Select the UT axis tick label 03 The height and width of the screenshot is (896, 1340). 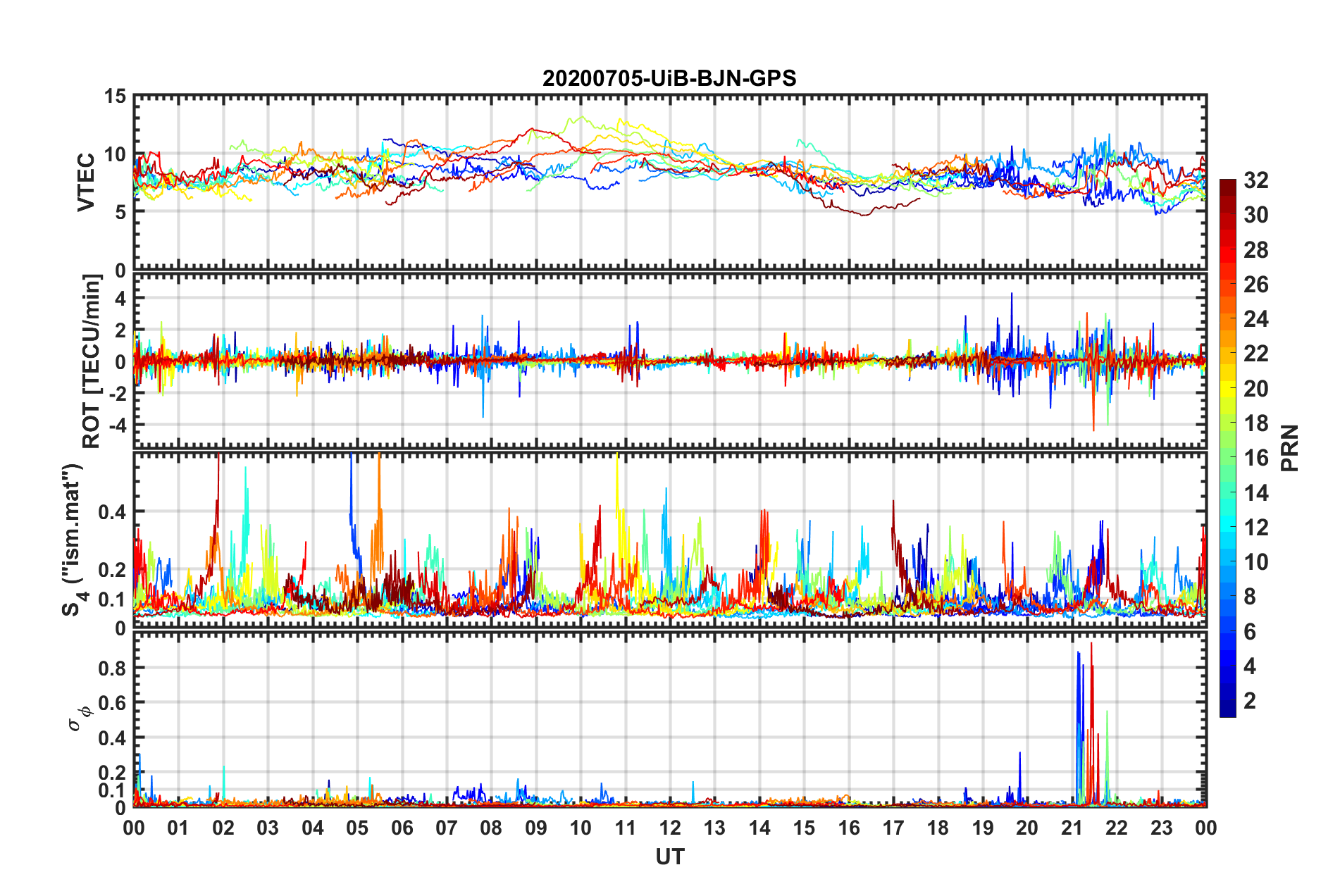(x=268, y=828)
